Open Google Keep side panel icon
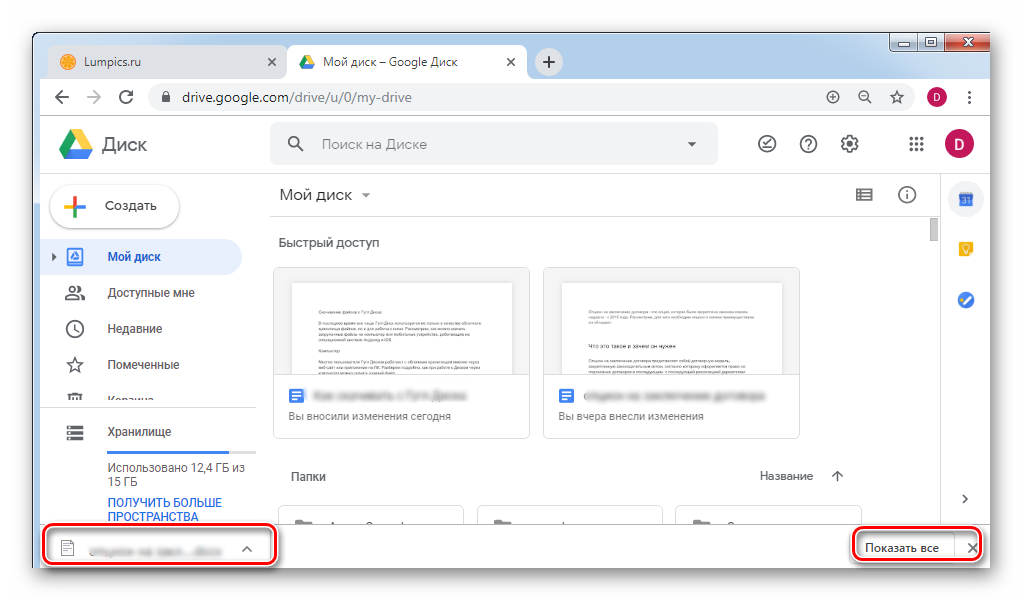The height and width of the screenshot is (600, 1024). click(965, 249)
